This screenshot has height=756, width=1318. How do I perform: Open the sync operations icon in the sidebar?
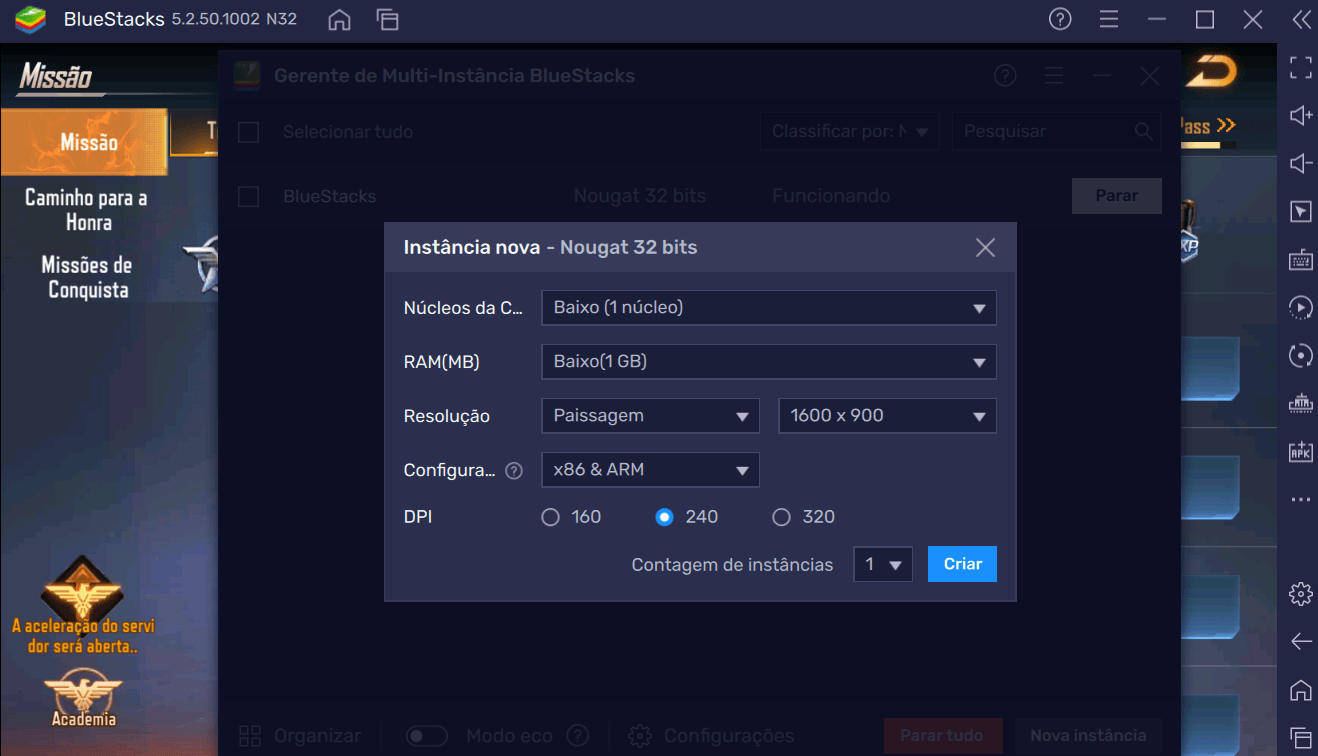1300,307
